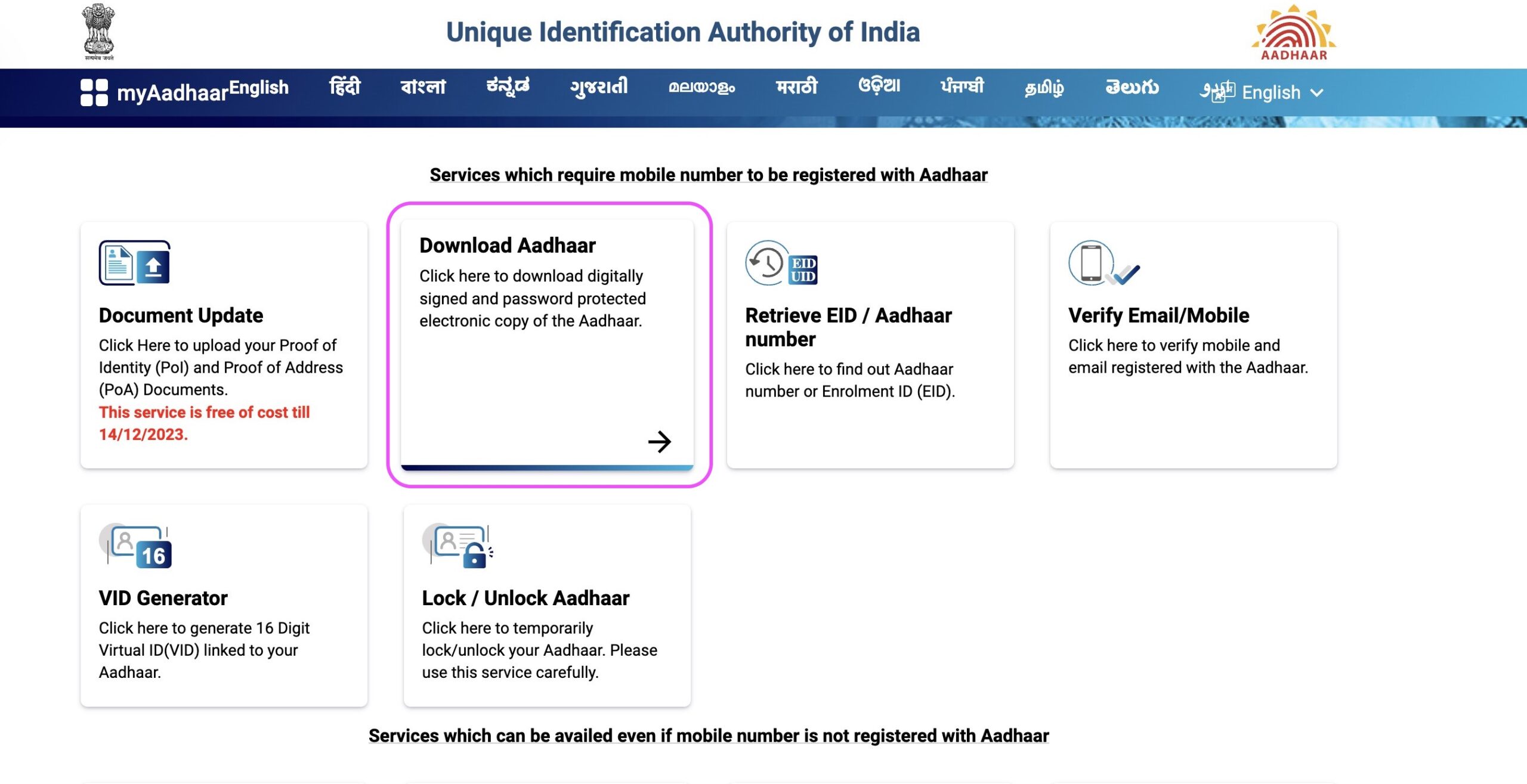The width and height of the screenshot is (1527, 784).
Task: Click 'Services which require mobile number' heading
Action: point(709,175)
